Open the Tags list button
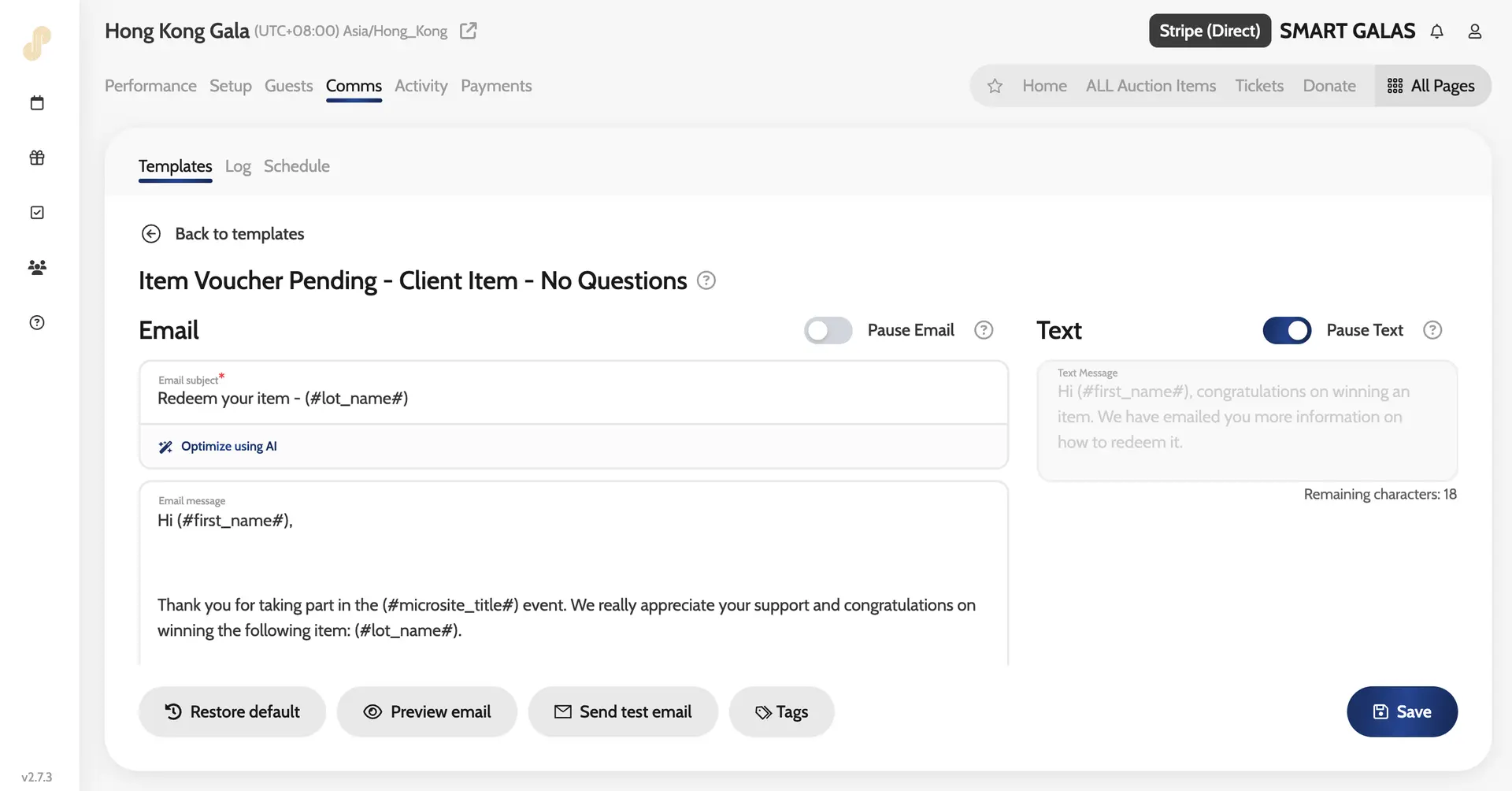Viewport: 1512px width, 791px height. (x=781, y=711)
